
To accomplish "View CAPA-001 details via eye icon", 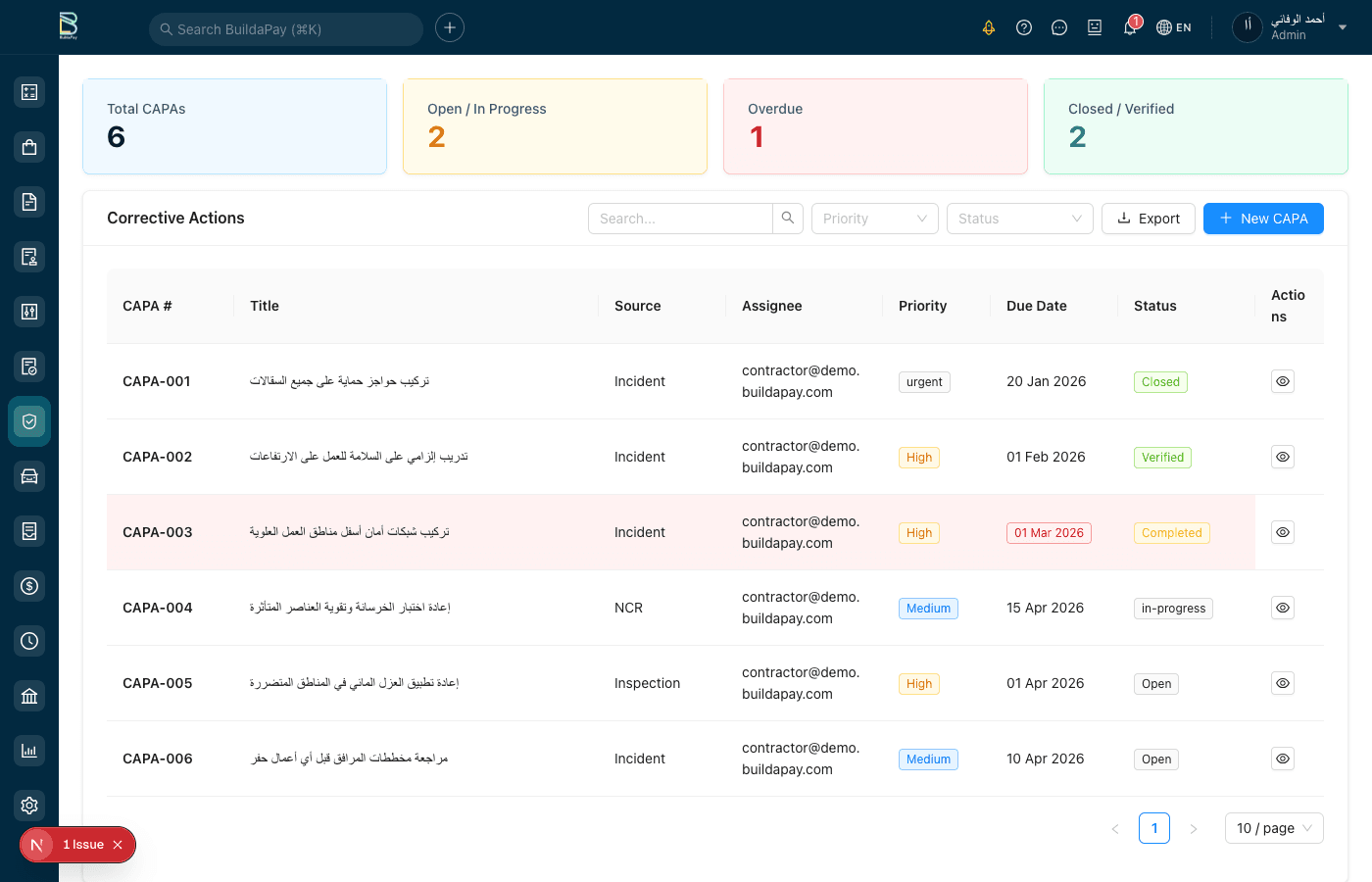I will coord(1282,381).
